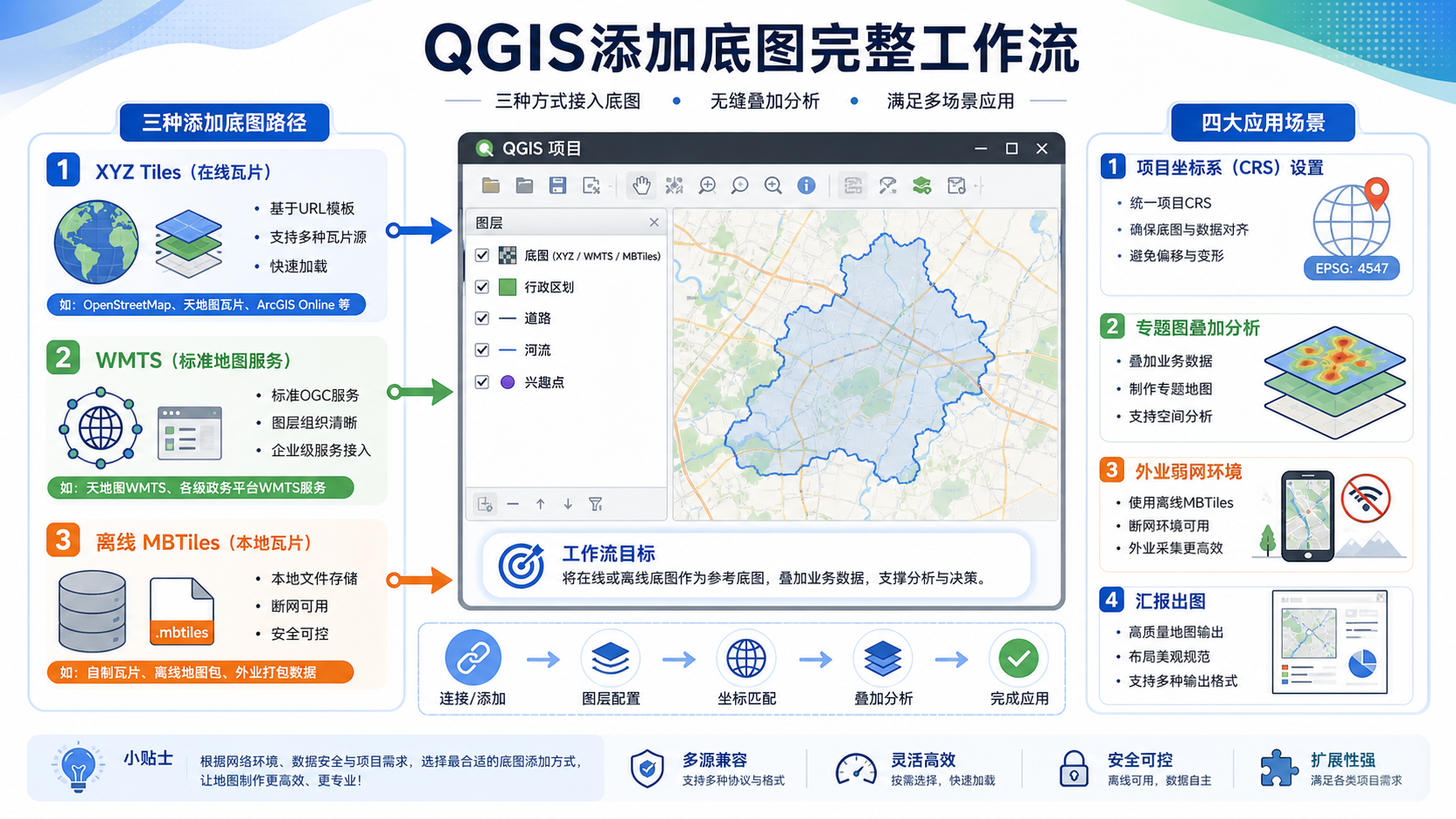Click the 离线 MBTiles(本地瓦片) heading
The width and height of the screenshot is (1456, 819).
[204, 543]
